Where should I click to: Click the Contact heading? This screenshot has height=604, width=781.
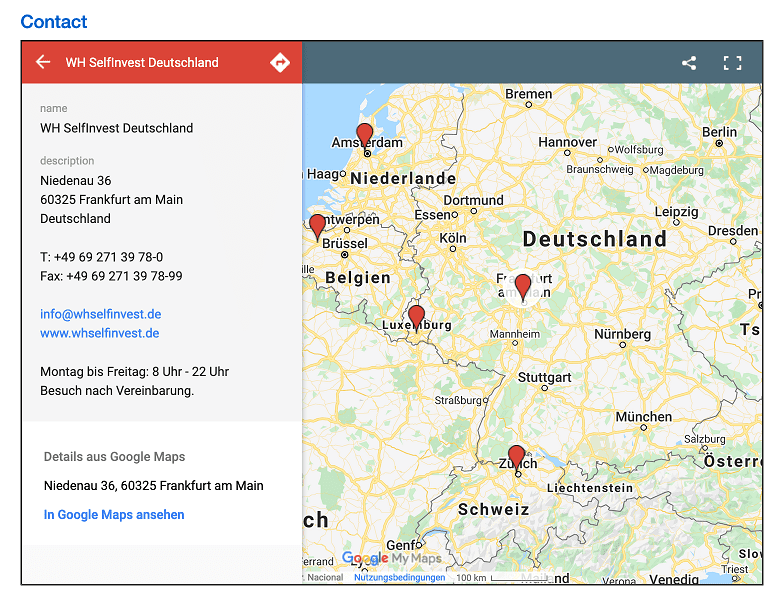(54, 21)
